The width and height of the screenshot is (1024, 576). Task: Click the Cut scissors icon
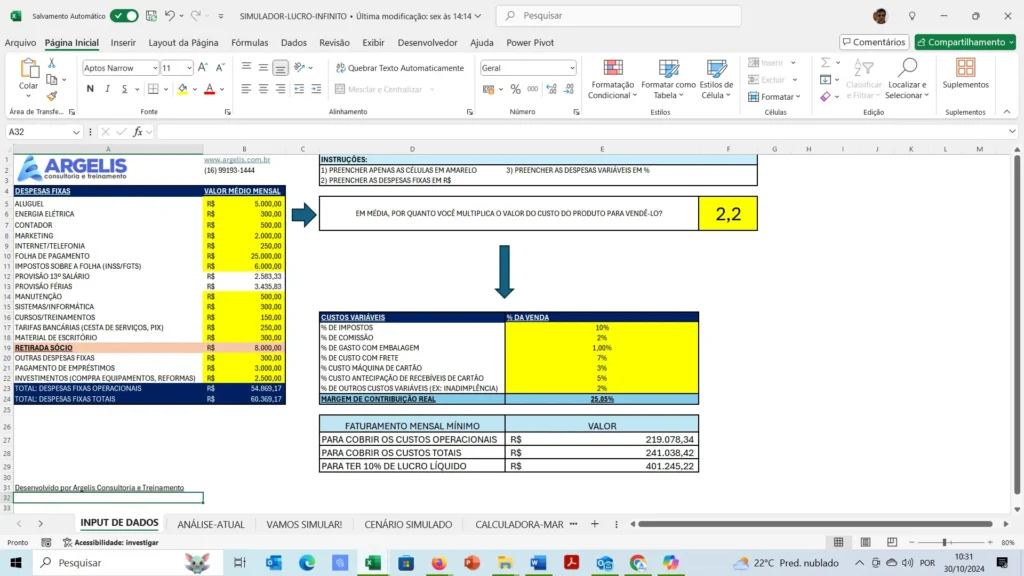[52, 63]
